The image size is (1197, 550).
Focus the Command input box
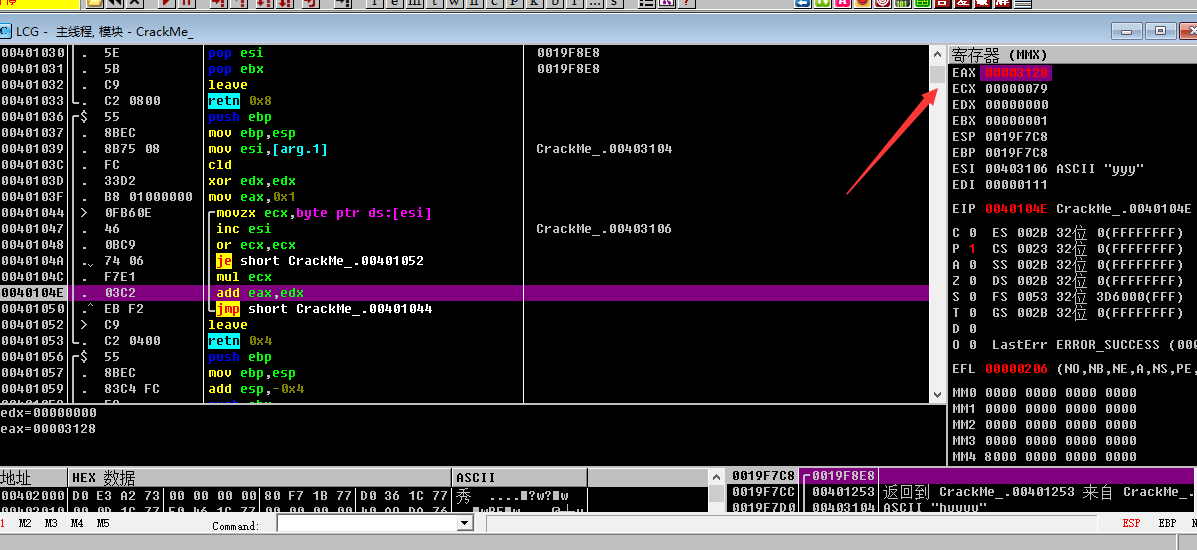pos(367,524)
